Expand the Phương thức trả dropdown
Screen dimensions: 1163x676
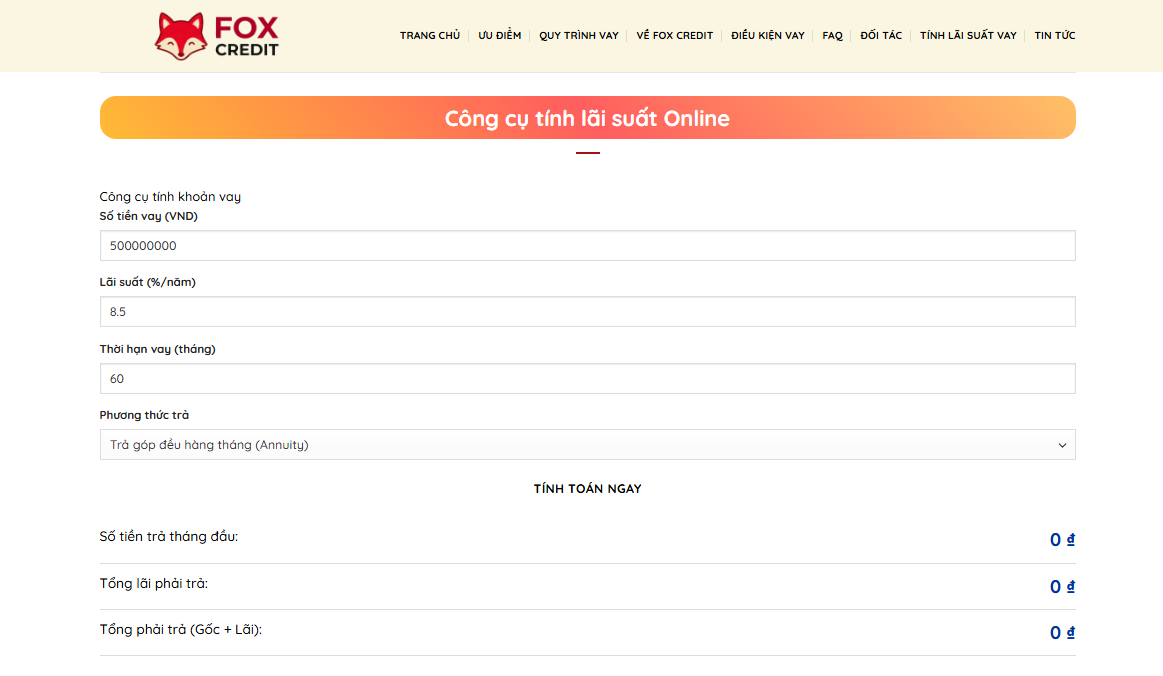tap(587, 444)
